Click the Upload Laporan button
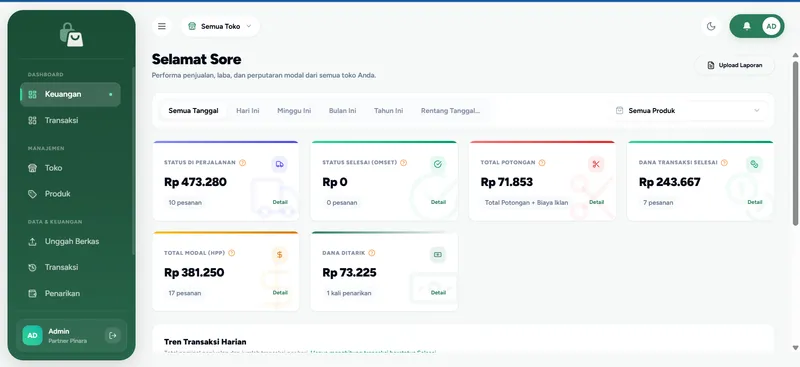The image size is (800, 367). (735, 65)
